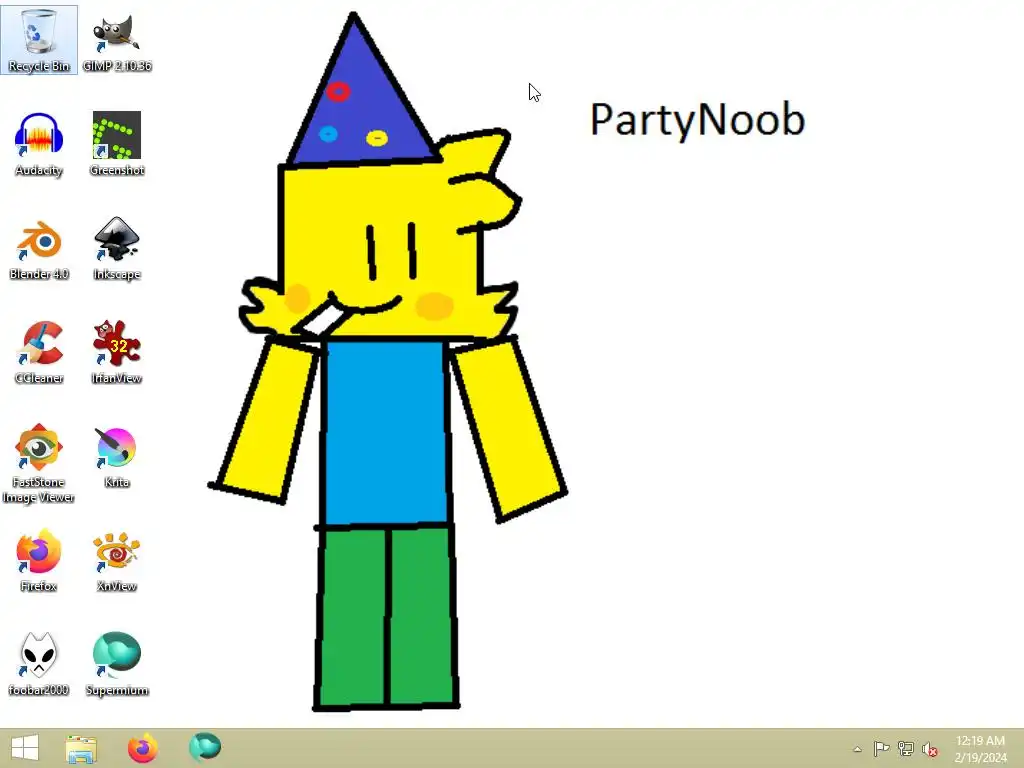Select the FastStone Image Viewer shortcut
Screen dimensions: 1024x768
(x=39, y=464)
